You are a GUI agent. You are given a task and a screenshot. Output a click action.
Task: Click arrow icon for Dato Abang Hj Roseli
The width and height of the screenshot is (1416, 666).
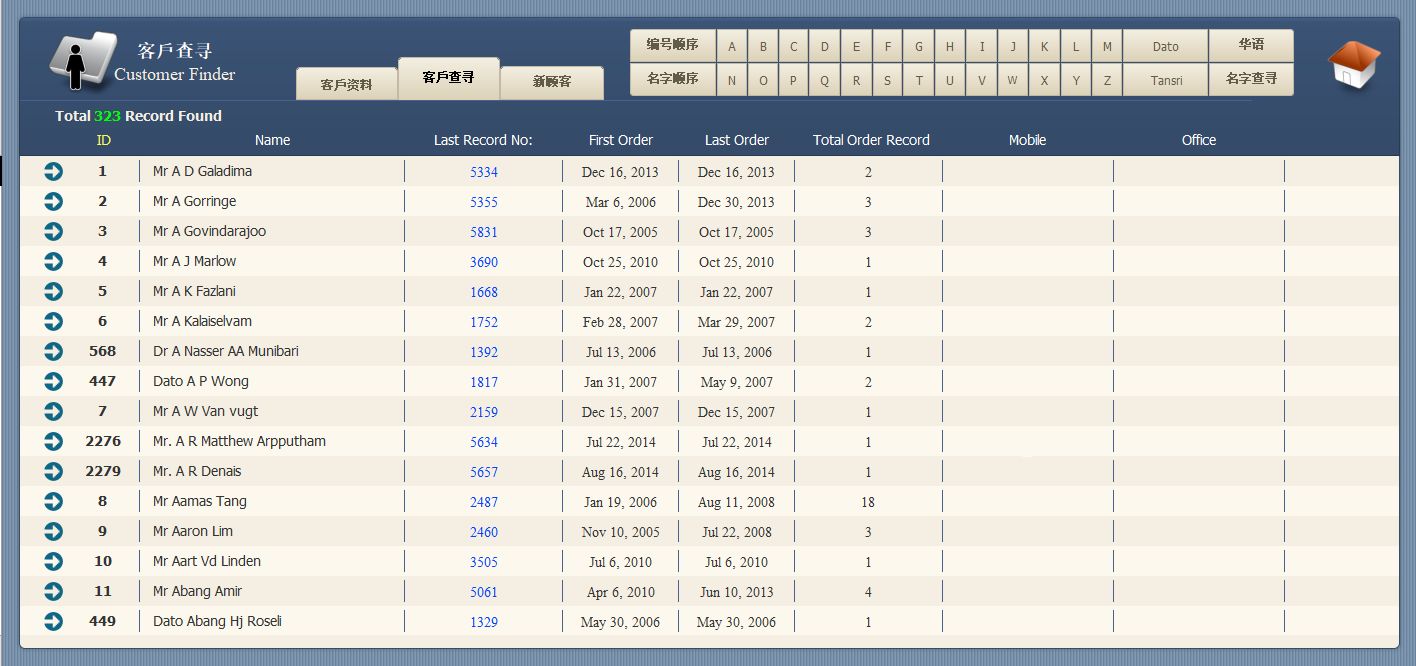[x=53, y=622]
